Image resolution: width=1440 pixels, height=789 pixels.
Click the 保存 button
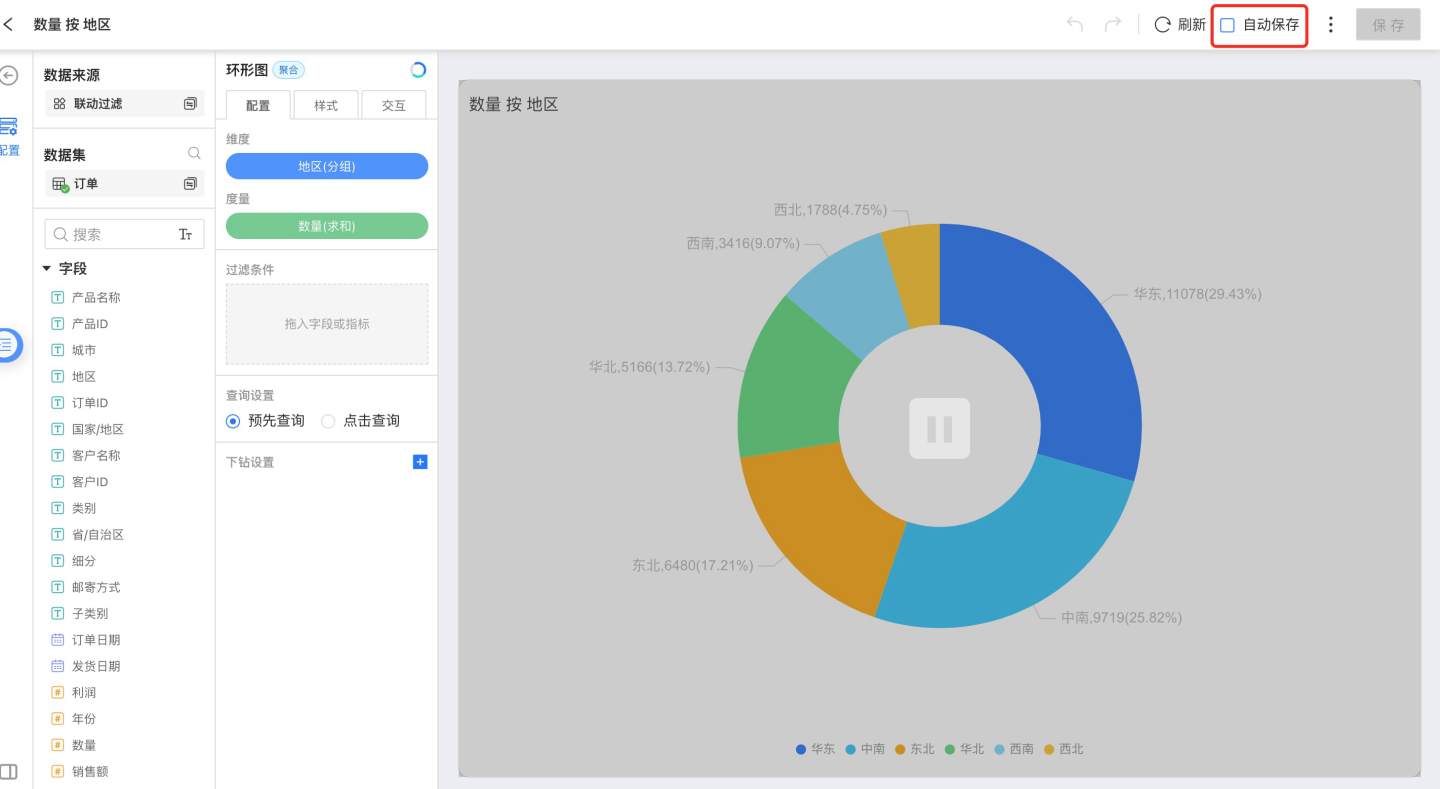tap(1388, 25)
